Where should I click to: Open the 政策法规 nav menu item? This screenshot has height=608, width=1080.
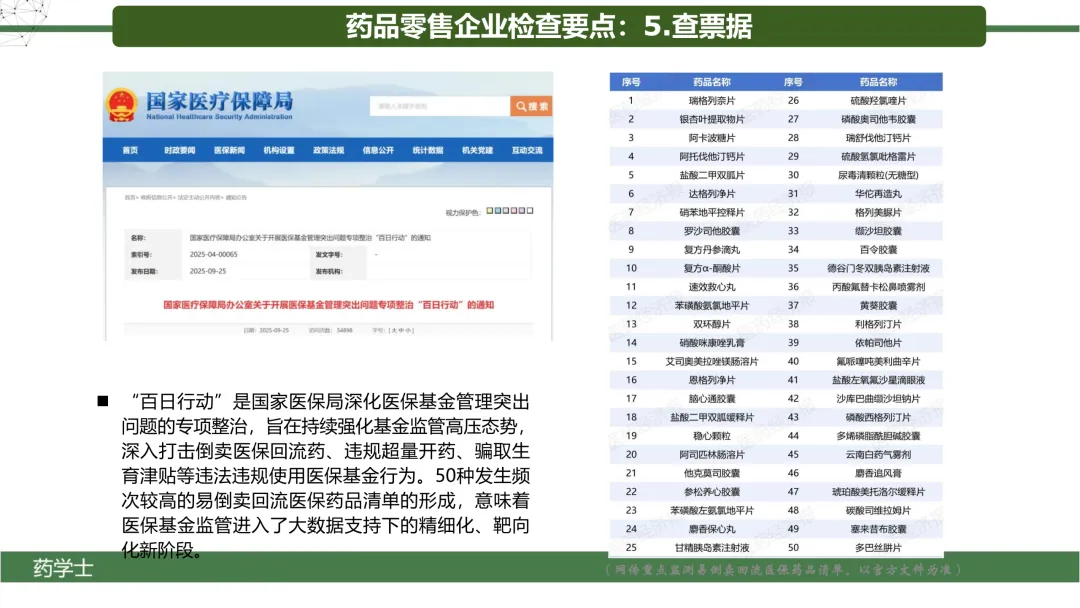(329, 150)
